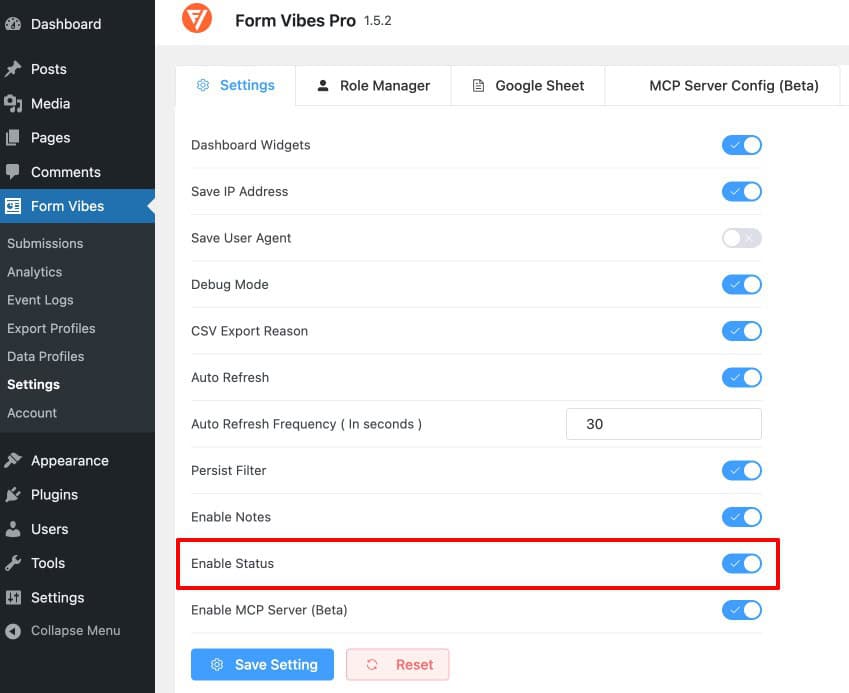Open the Pages menu item
The image size is (849, 693).
[77, 138]
